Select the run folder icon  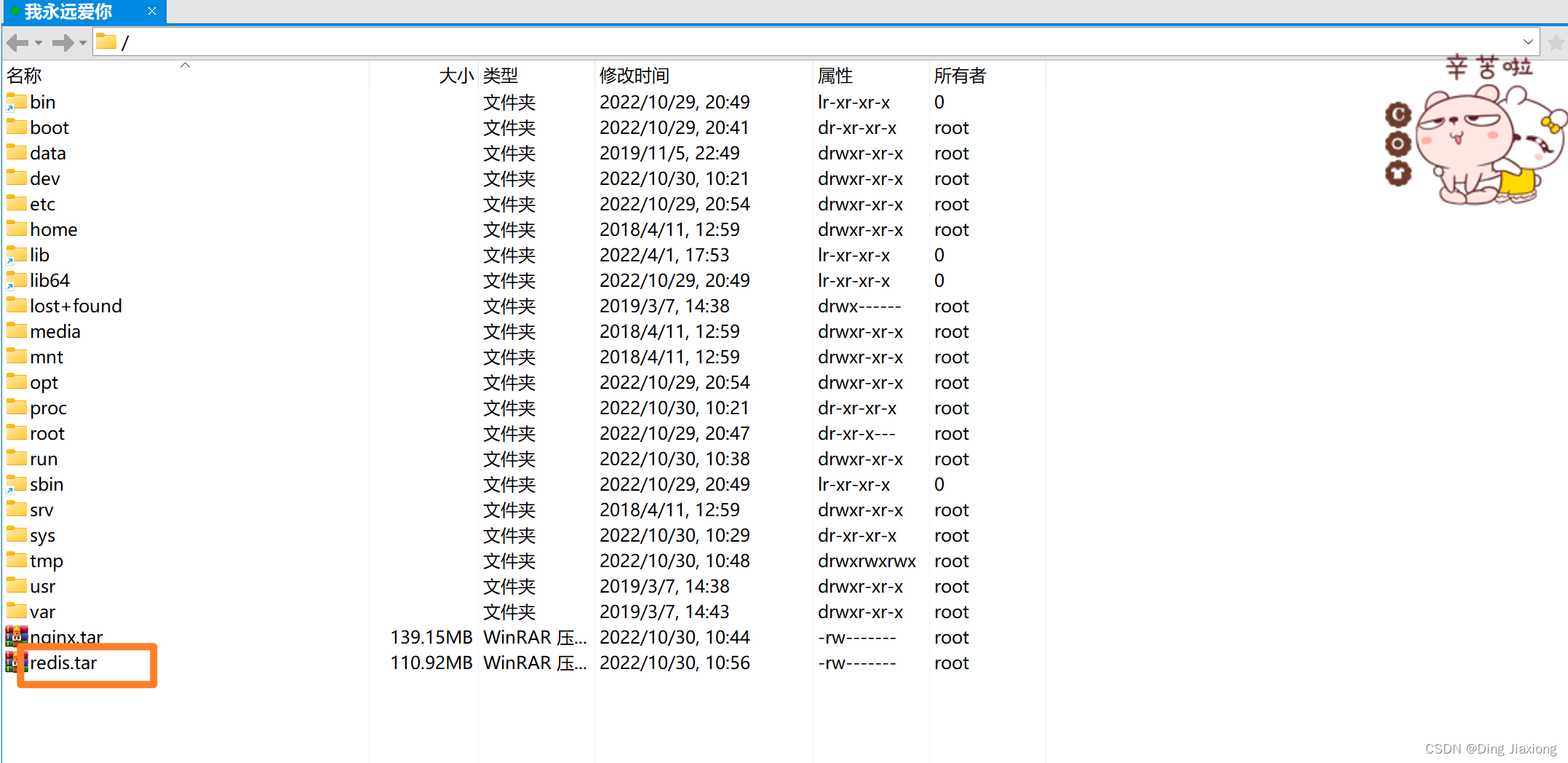point(16,459)
